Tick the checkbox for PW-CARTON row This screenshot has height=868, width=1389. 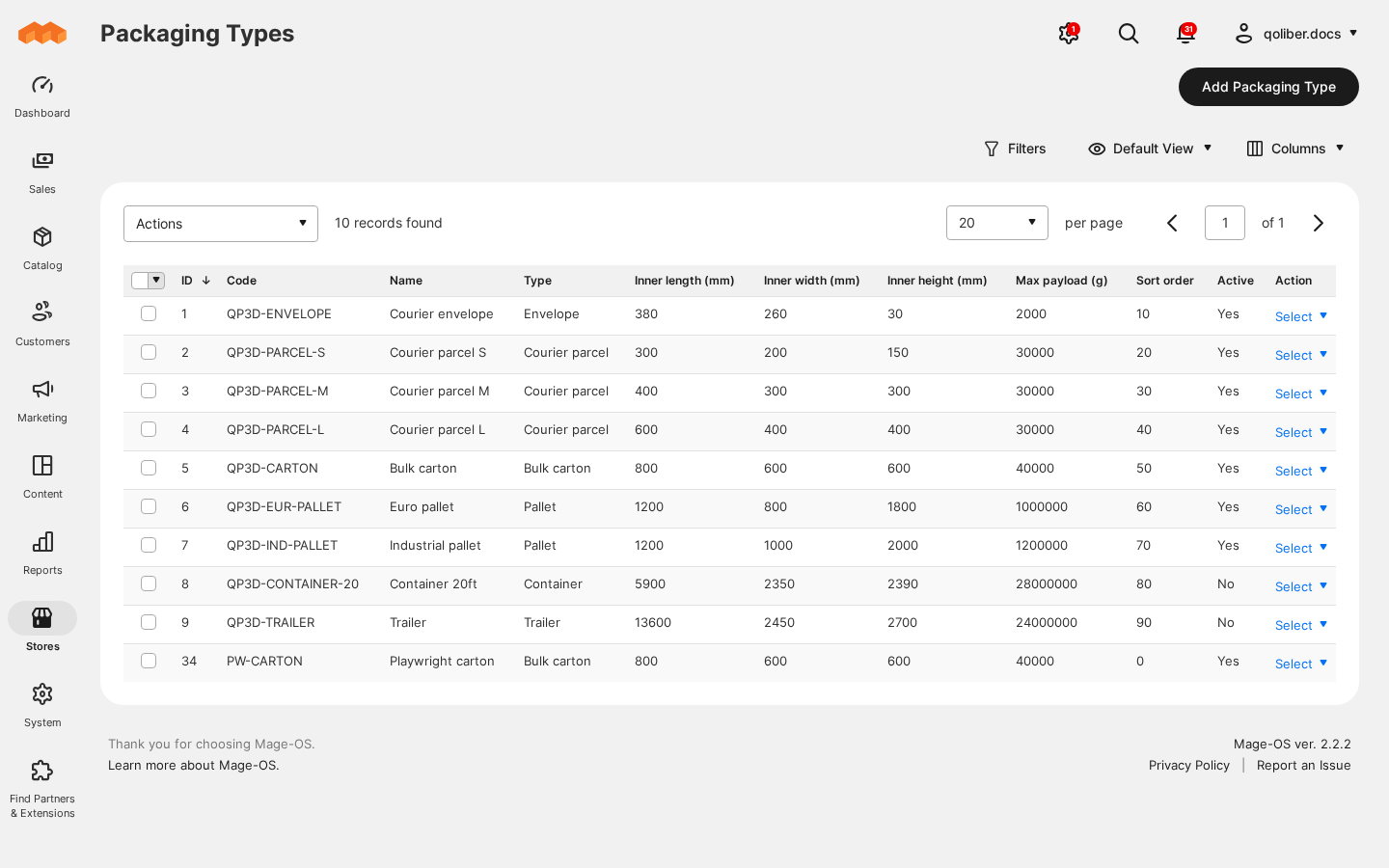pos(149,661)
